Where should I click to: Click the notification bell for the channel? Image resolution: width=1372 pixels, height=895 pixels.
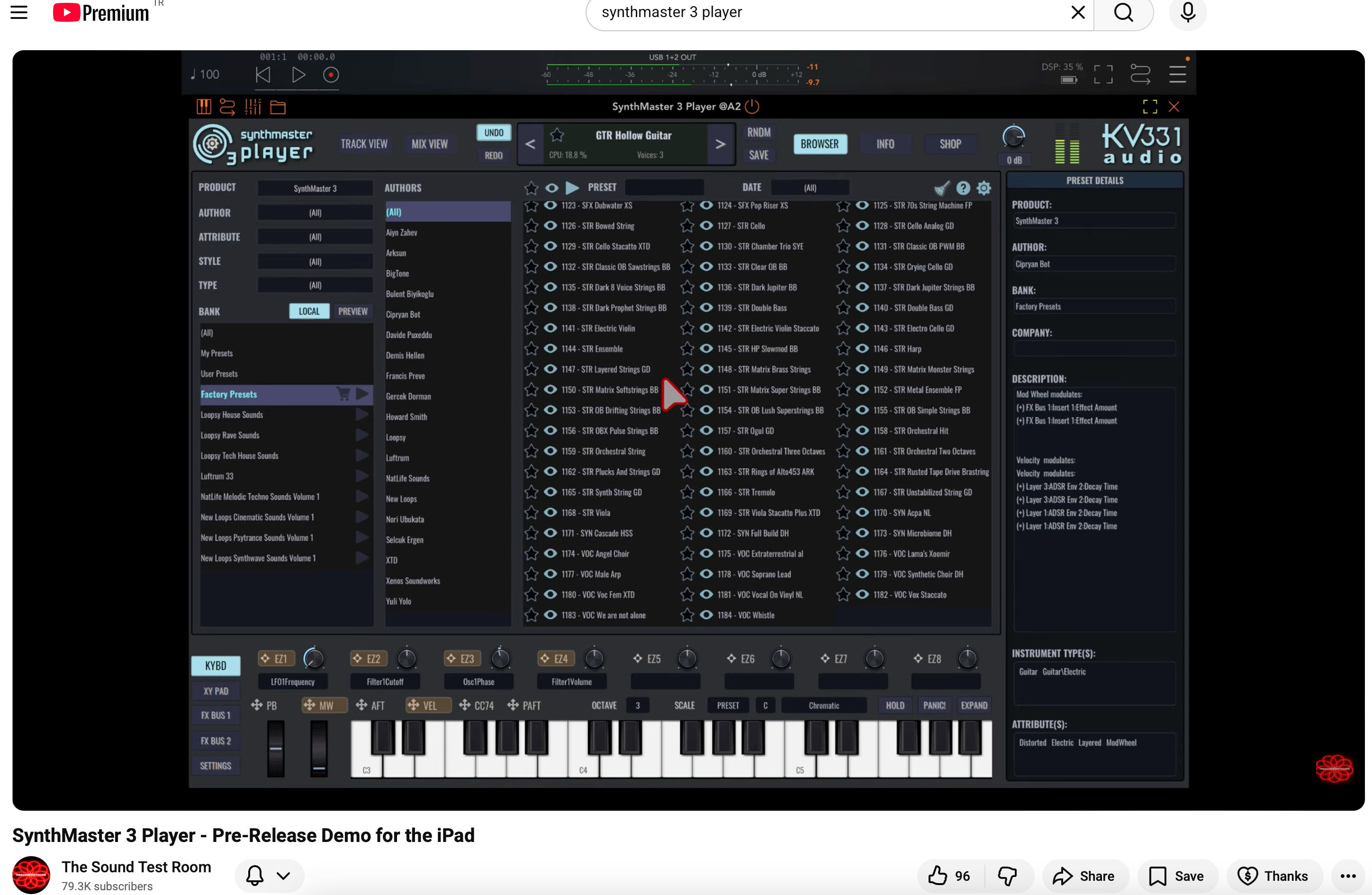coord(255,876)
